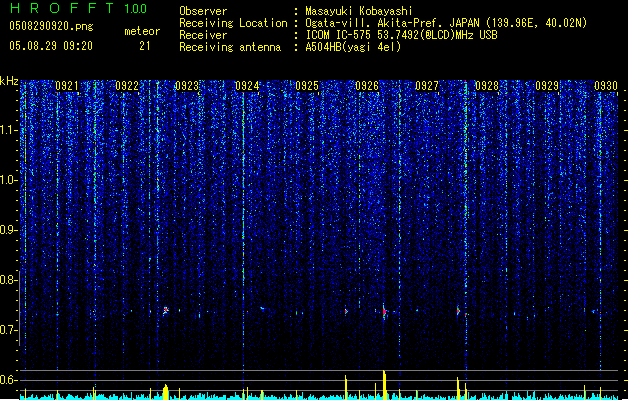Click the 0.6 kHz axis tick label

click(8, 380)
